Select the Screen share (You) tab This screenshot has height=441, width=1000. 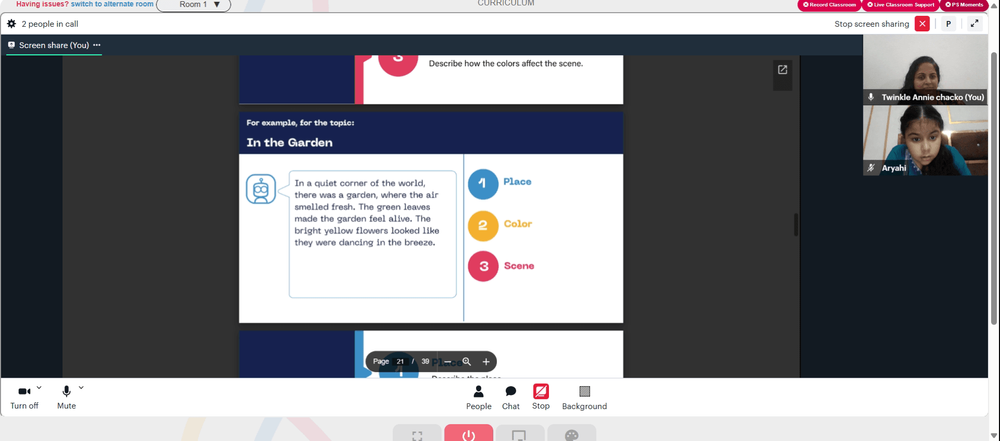click(x=54, y=45)
